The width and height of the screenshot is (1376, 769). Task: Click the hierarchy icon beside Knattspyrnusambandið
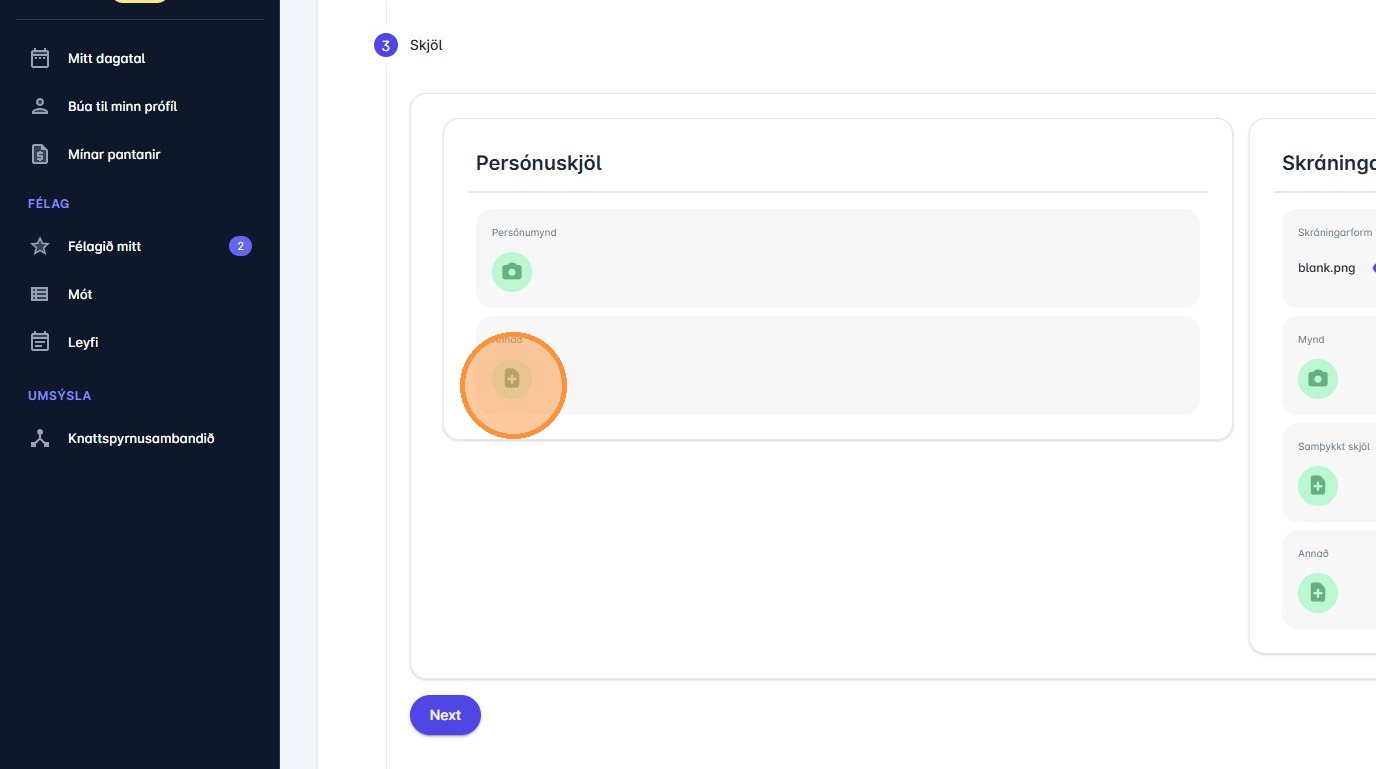point(40,438)
